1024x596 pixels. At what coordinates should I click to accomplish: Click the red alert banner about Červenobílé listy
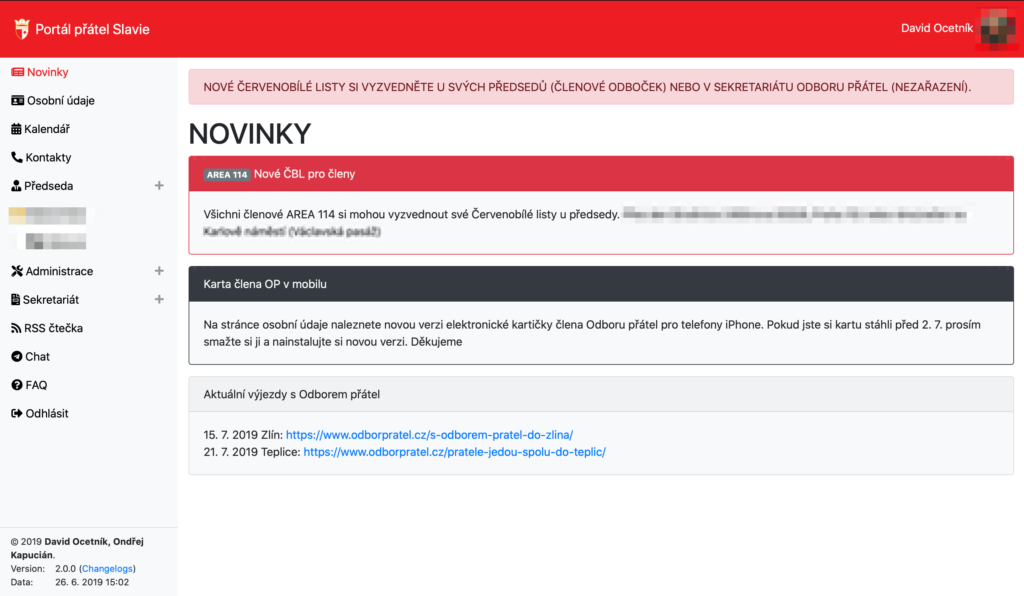point(601,87)
